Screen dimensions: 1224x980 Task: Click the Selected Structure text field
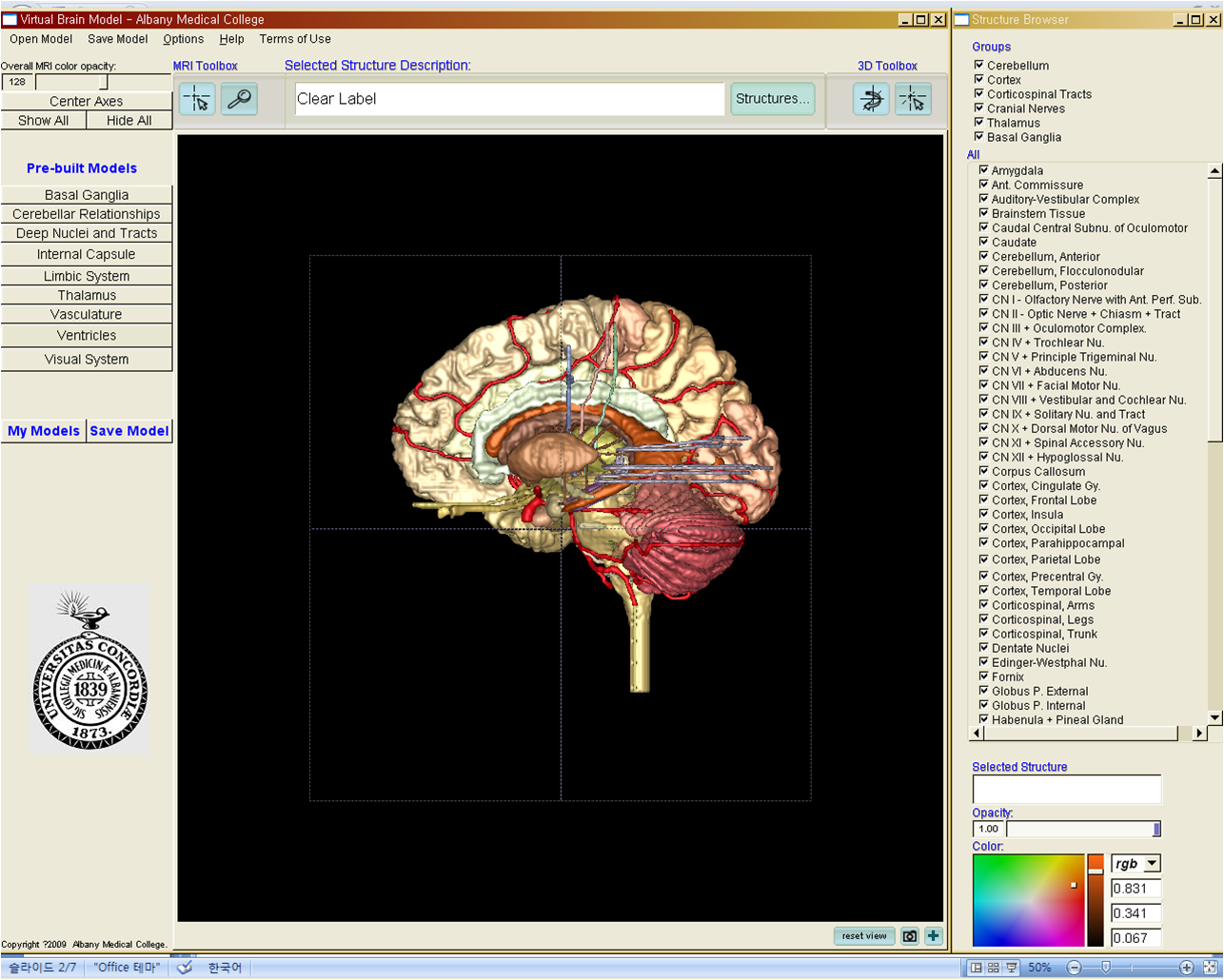tap(1067, 789)
